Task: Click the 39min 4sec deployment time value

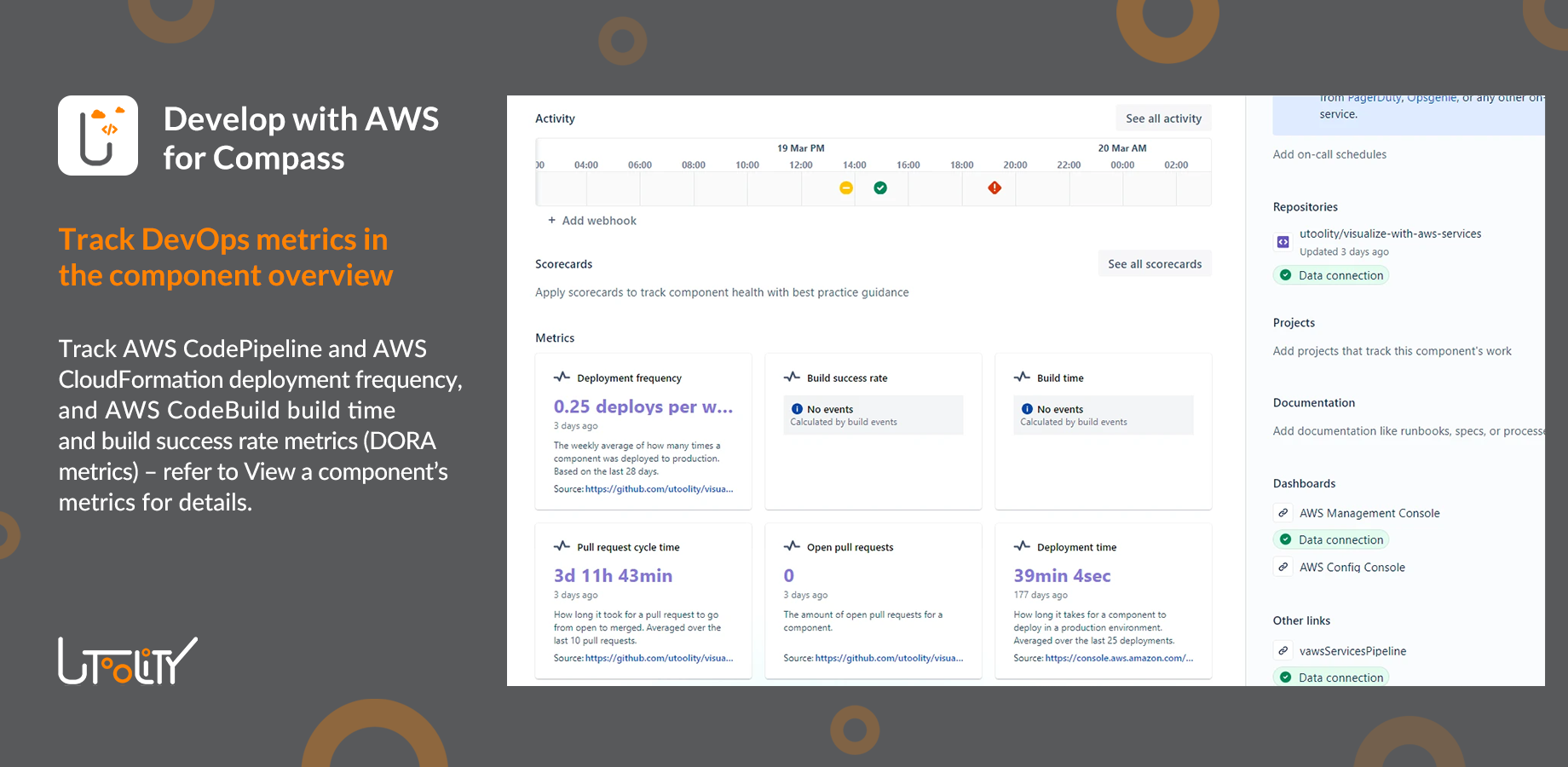Action: [x=1062, y=576]
